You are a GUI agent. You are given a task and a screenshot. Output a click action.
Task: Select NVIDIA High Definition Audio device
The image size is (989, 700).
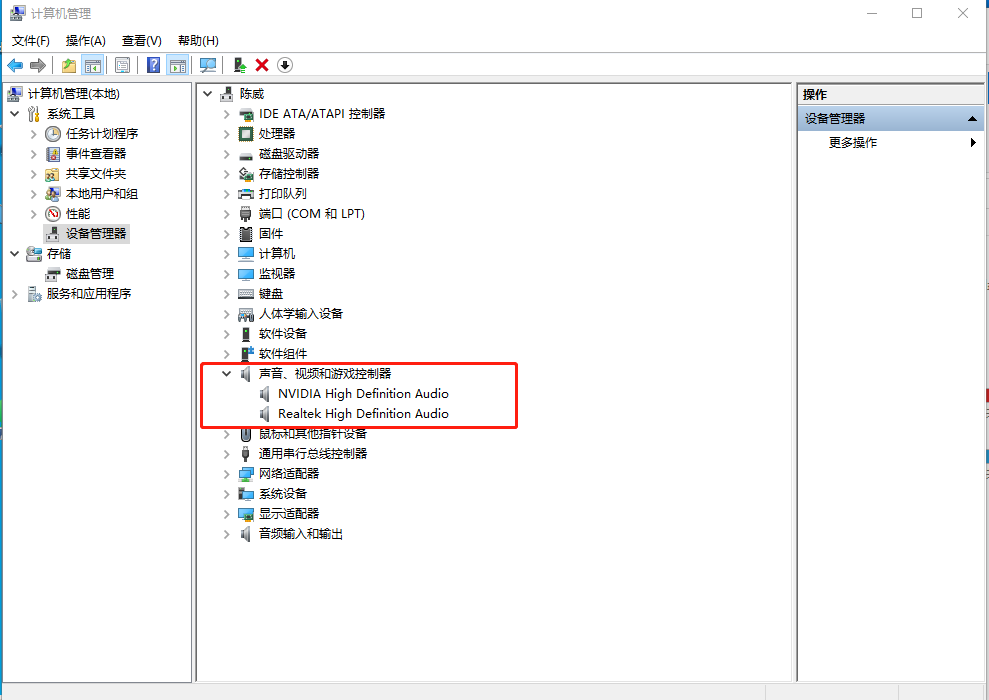(x=363, y=394)
